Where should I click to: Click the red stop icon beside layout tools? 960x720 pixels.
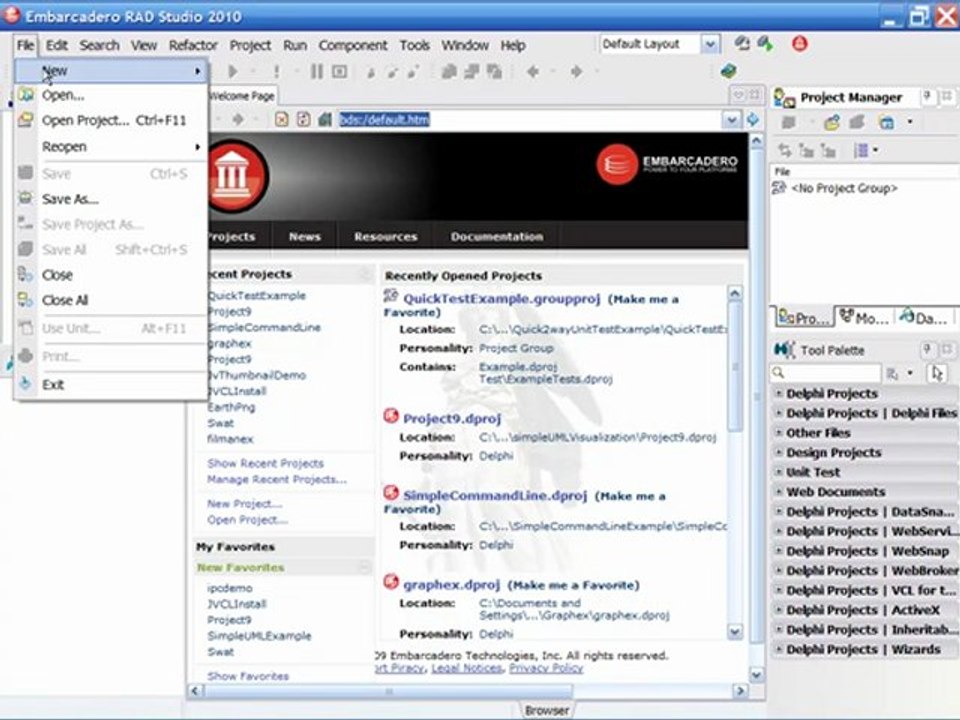(800, 43)
